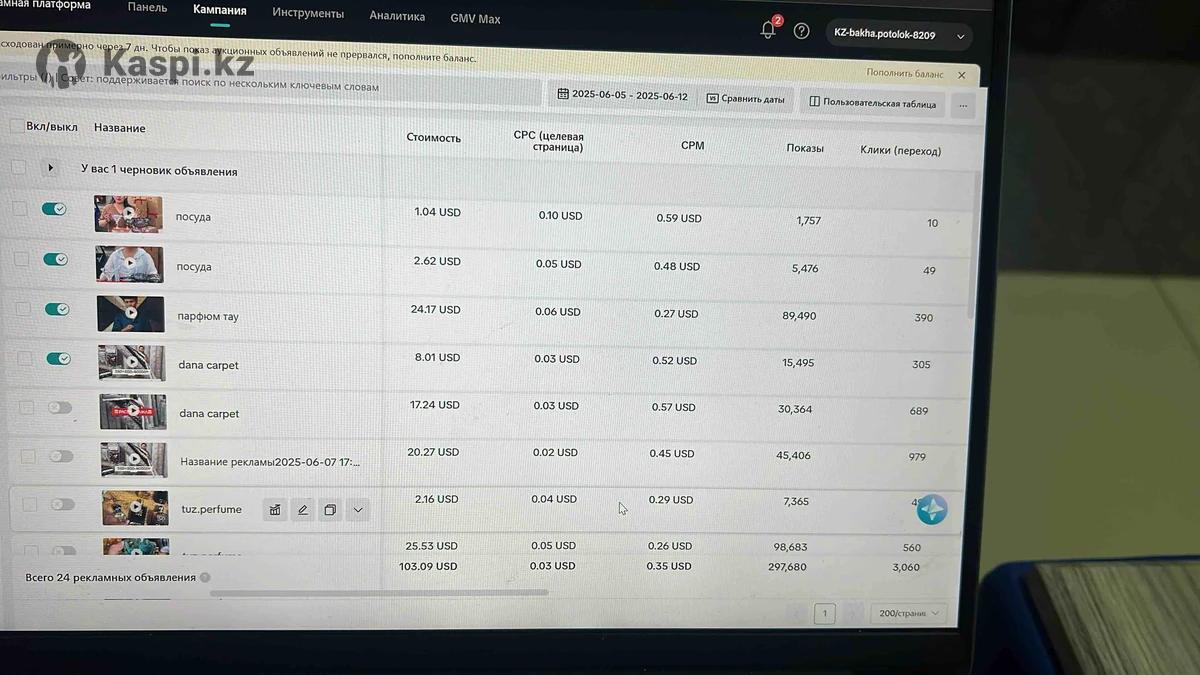The image size is (1200, 675).
Task: Click the duplicate icon for tuz.perfume
Action: pyautogui.click(x=330, y=510)
